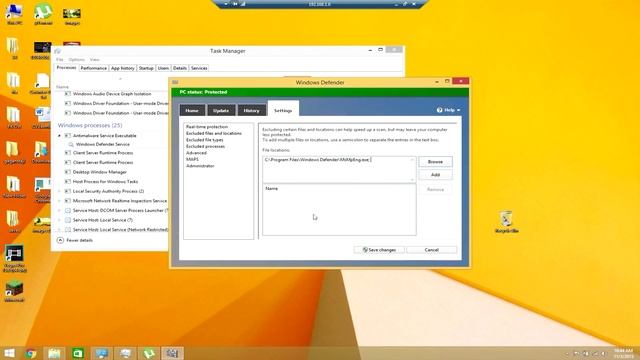Click Antimalware Service Executable process icon
The height and width of the screenshot is (360, 640).
(x=68, y=136)
